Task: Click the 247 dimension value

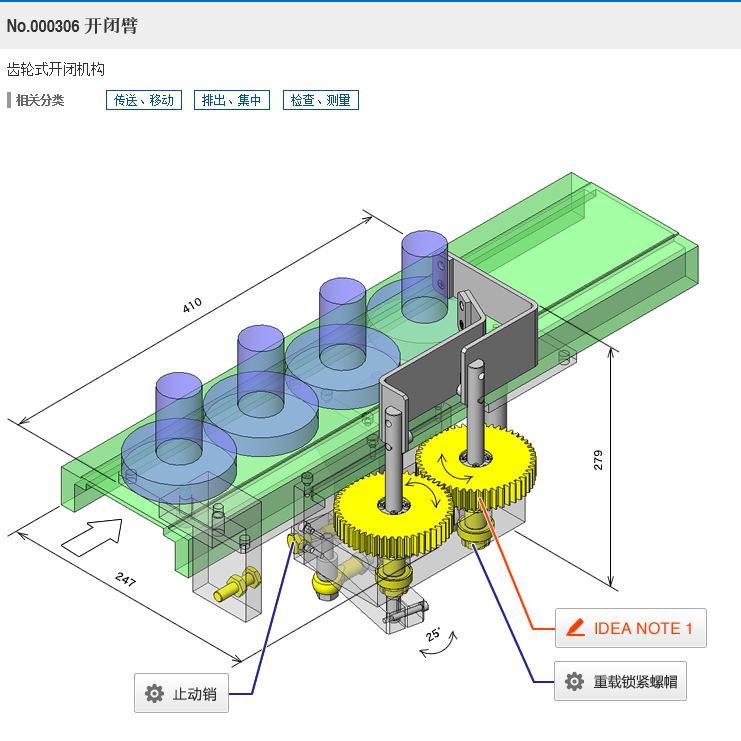Action: coord(126,578)
